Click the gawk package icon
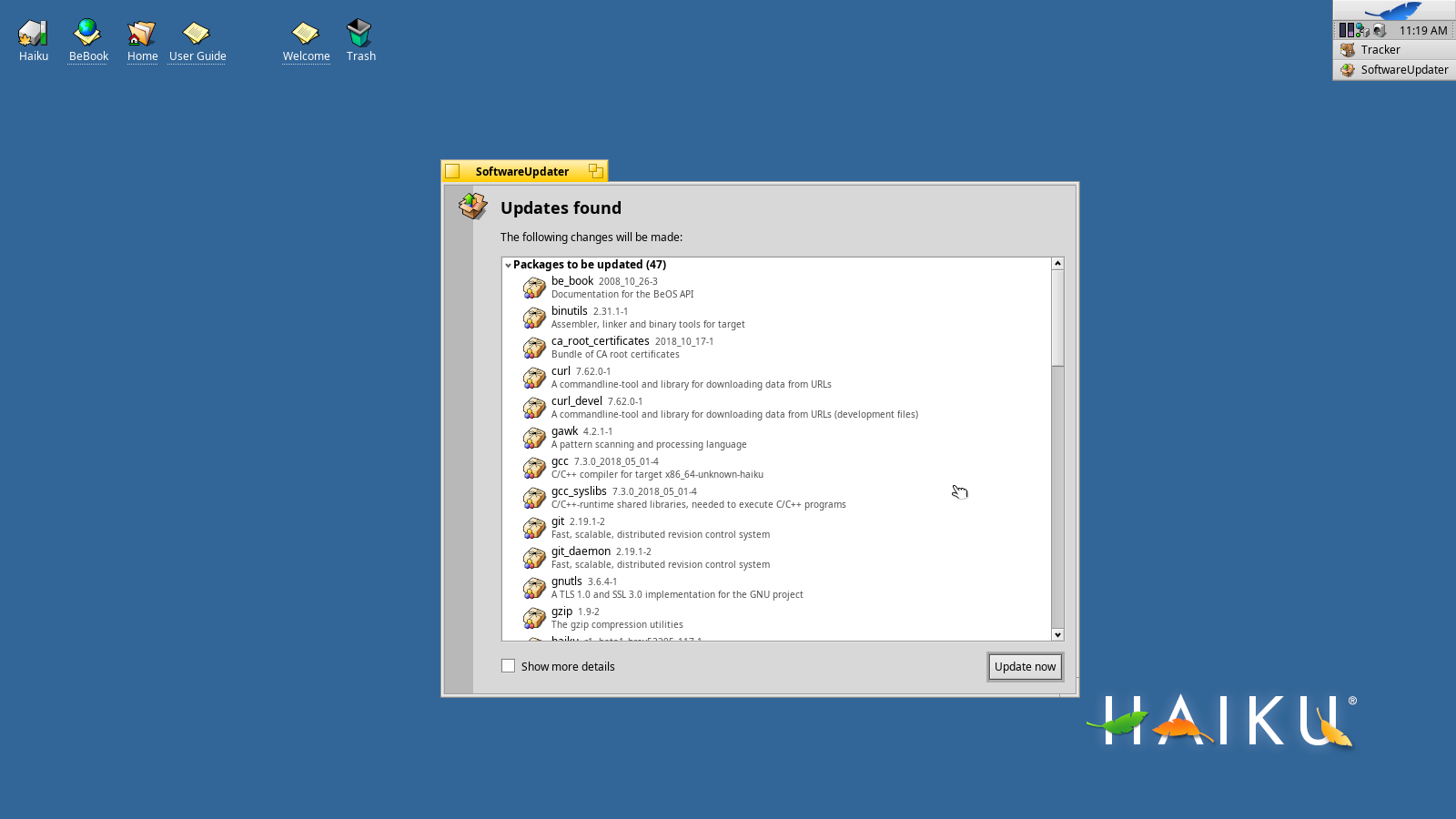The width and height of the screenshot is (1456, 819). pyautogui.click(x=534, y=438)
